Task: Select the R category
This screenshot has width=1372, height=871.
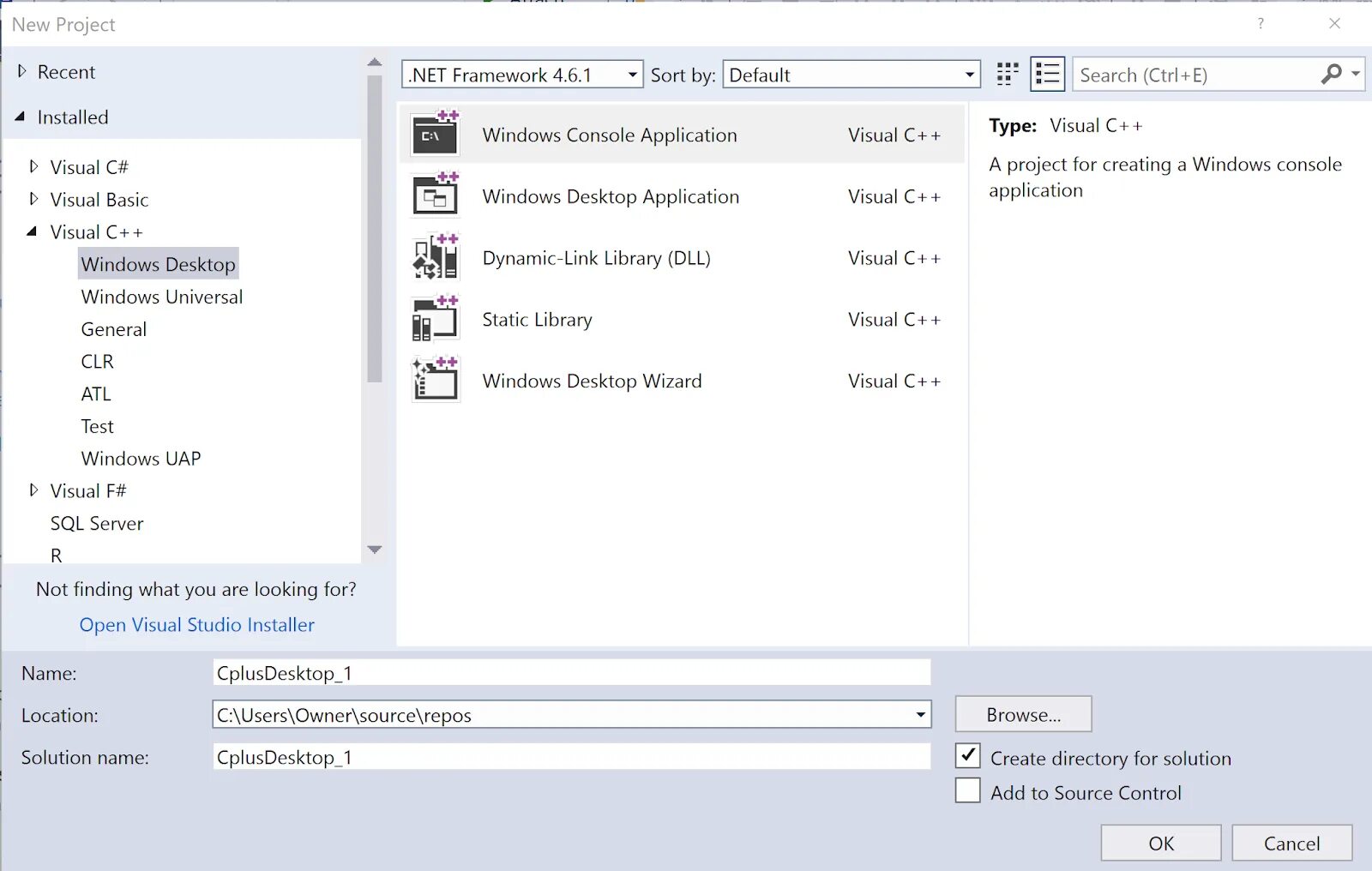Action: [x=57, y=555]
